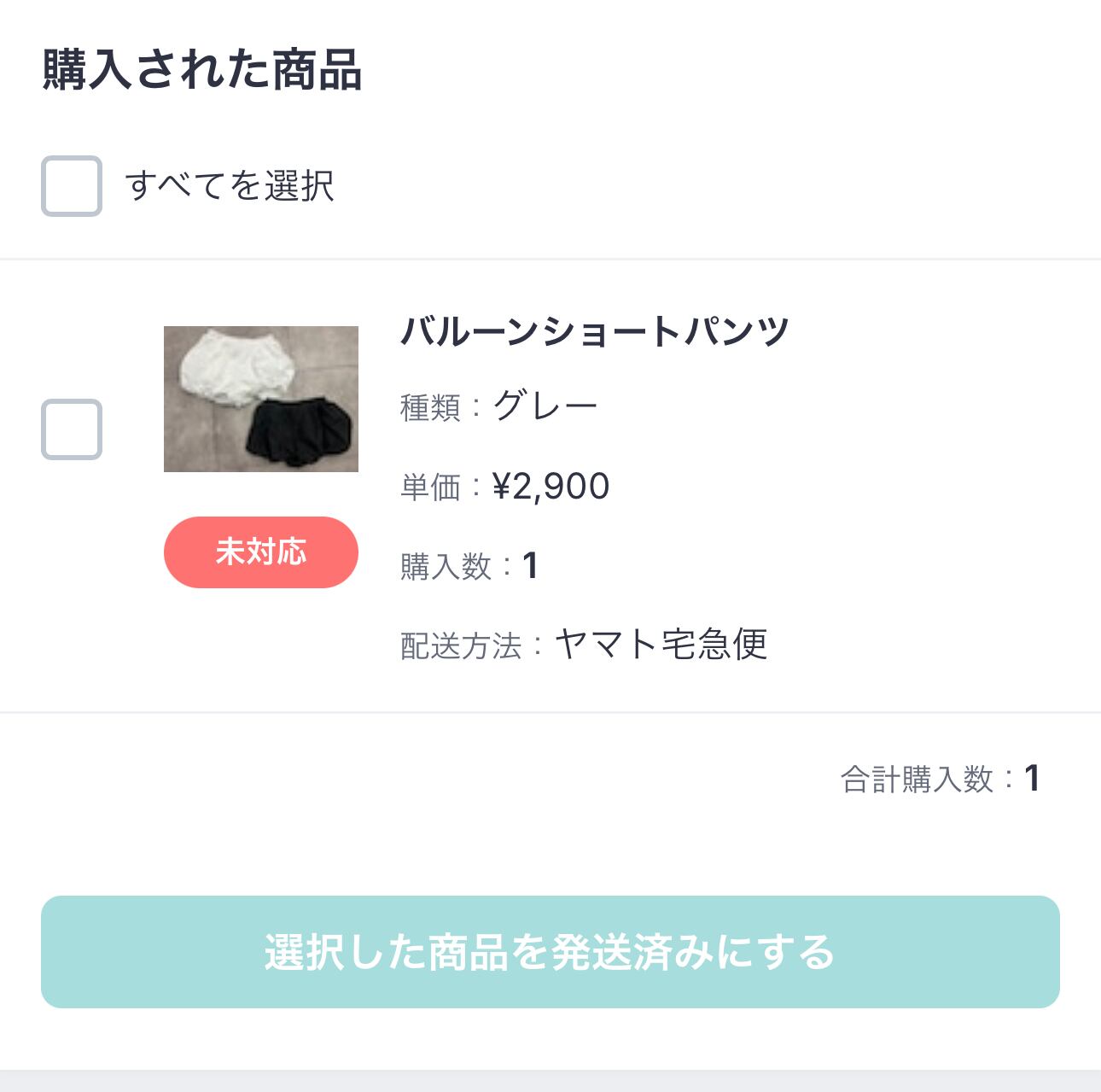1101x1092 pixels.
Task: Click the 単価 field label
Action: pyautogui.click(x=431, y=488)
